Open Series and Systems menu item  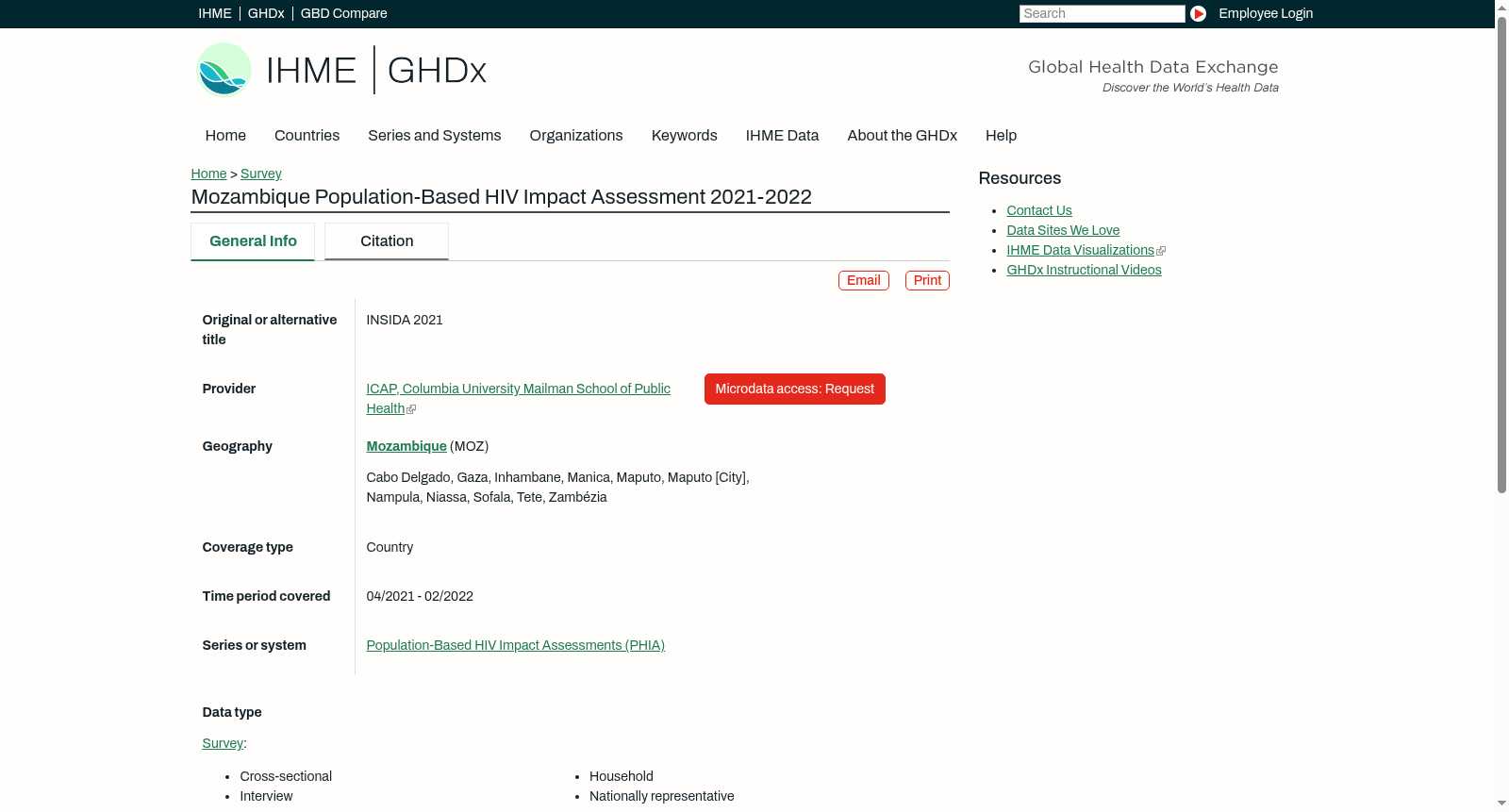tap(435, 135)
